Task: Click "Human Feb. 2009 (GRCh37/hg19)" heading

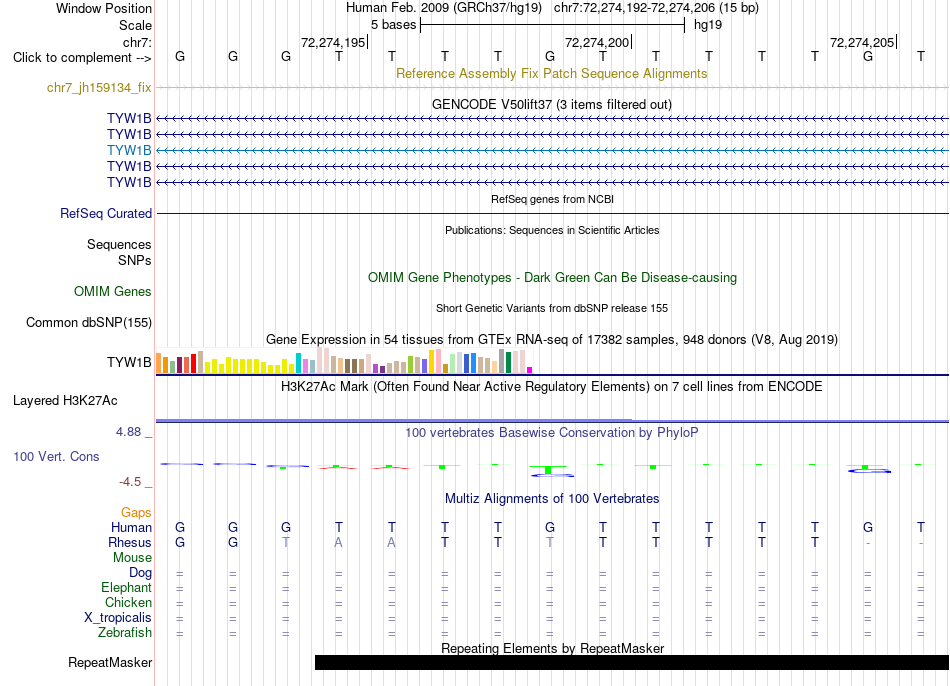Action: point(444,8)
